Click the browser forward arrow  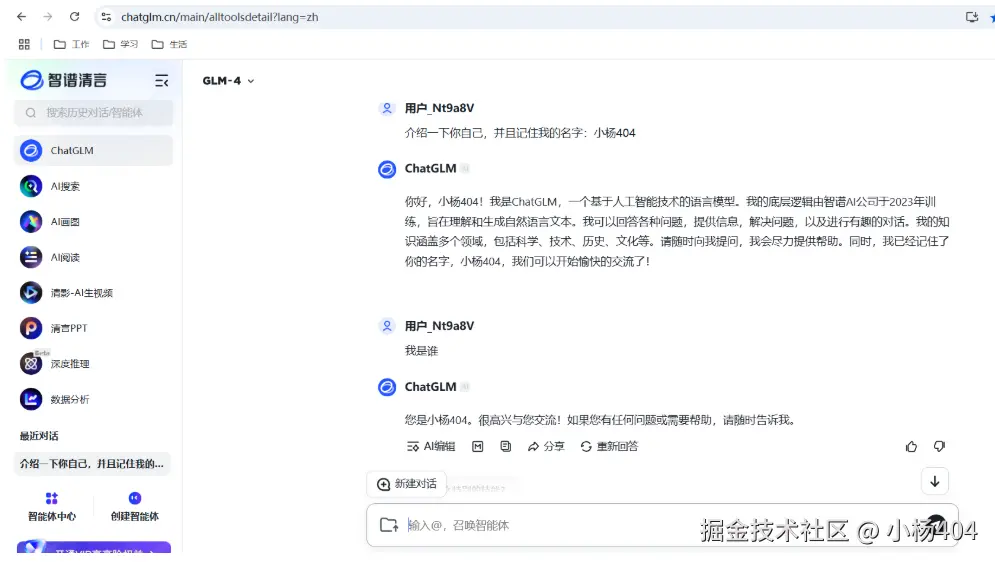(48, 17)
